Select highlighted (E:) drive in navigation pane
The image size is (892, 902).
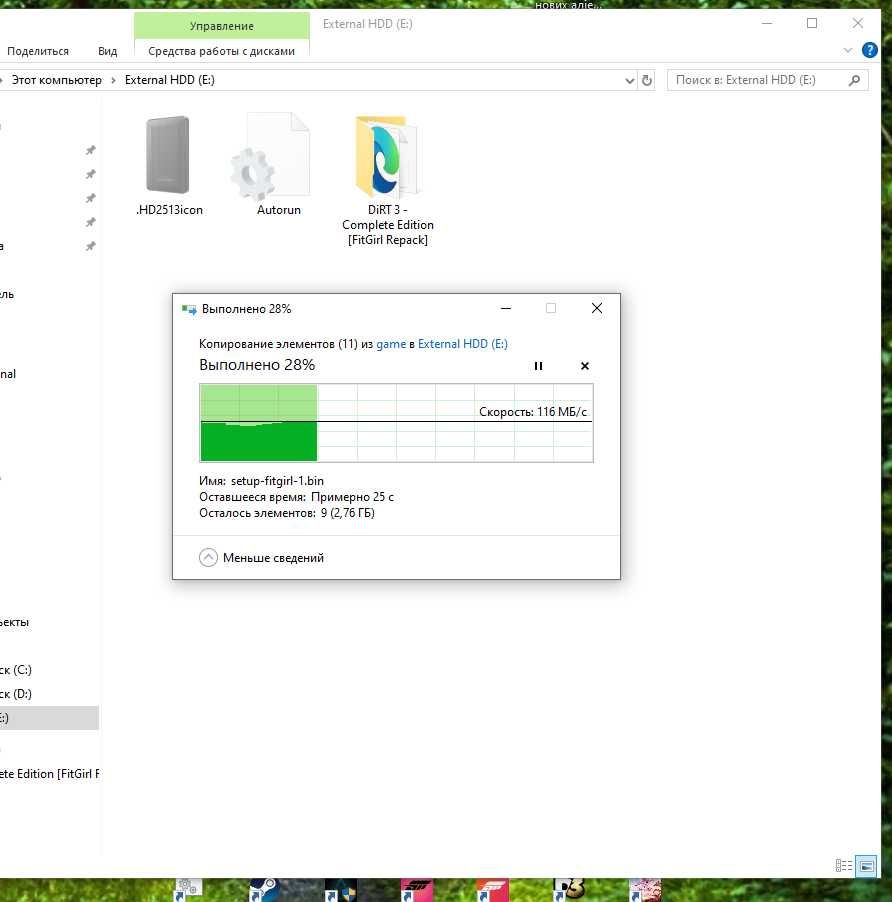(x=49, y=718)
